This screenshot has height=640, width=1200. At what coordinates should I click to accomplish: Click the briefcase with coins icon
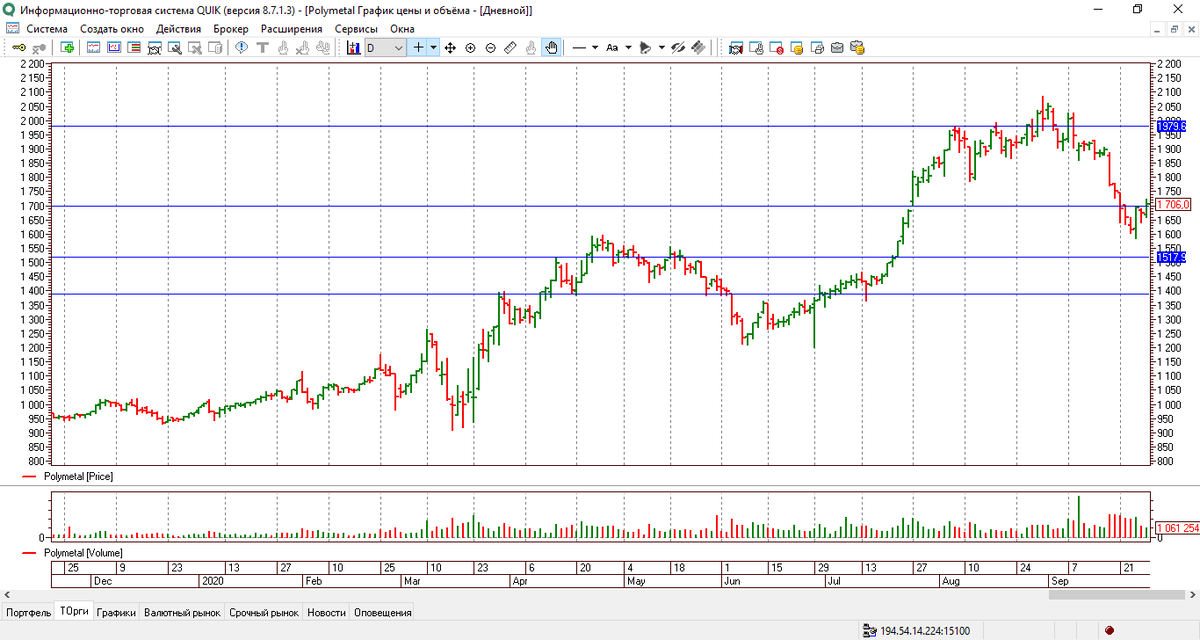(x=857, y=47)
